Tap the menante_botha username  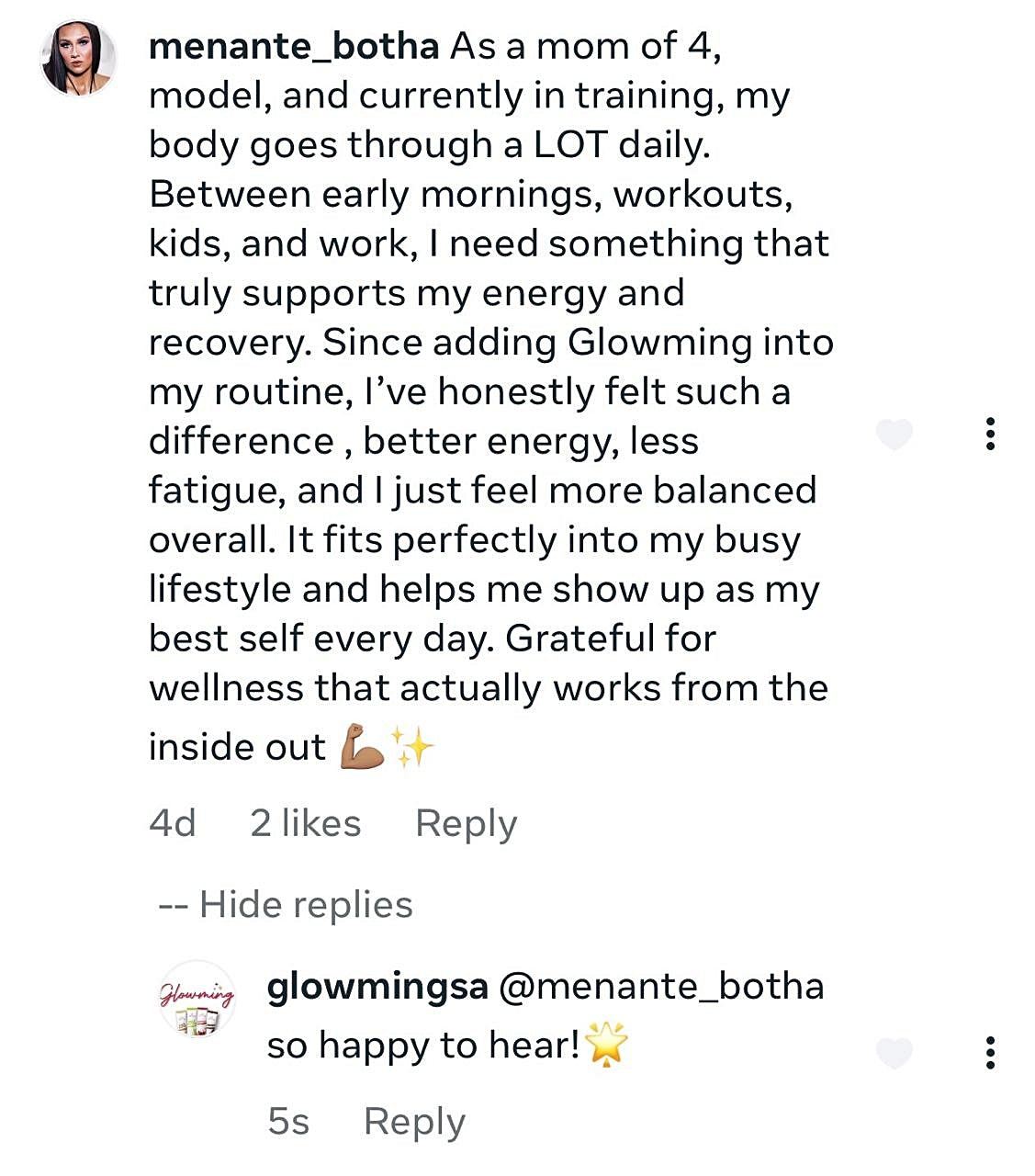(293, 46)
